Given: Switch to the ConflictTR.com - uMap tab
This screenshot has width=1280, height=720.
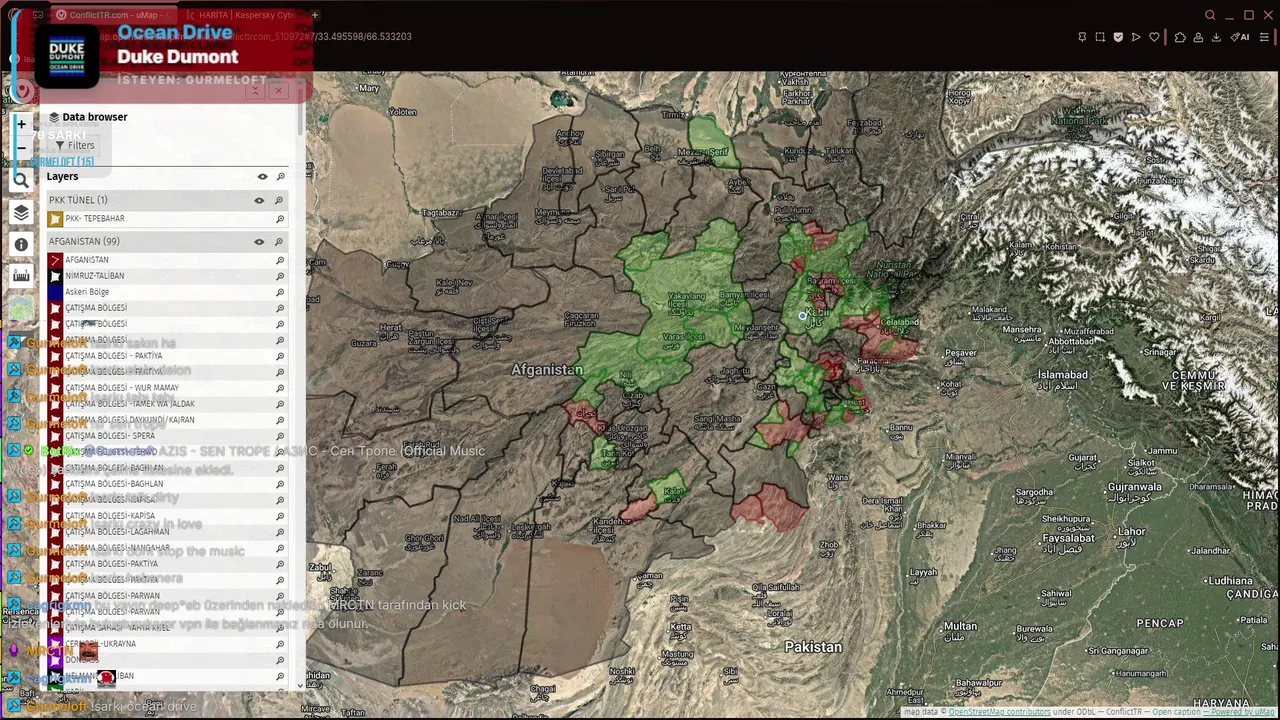Looking at the screenshot, I should pos(113,15).
